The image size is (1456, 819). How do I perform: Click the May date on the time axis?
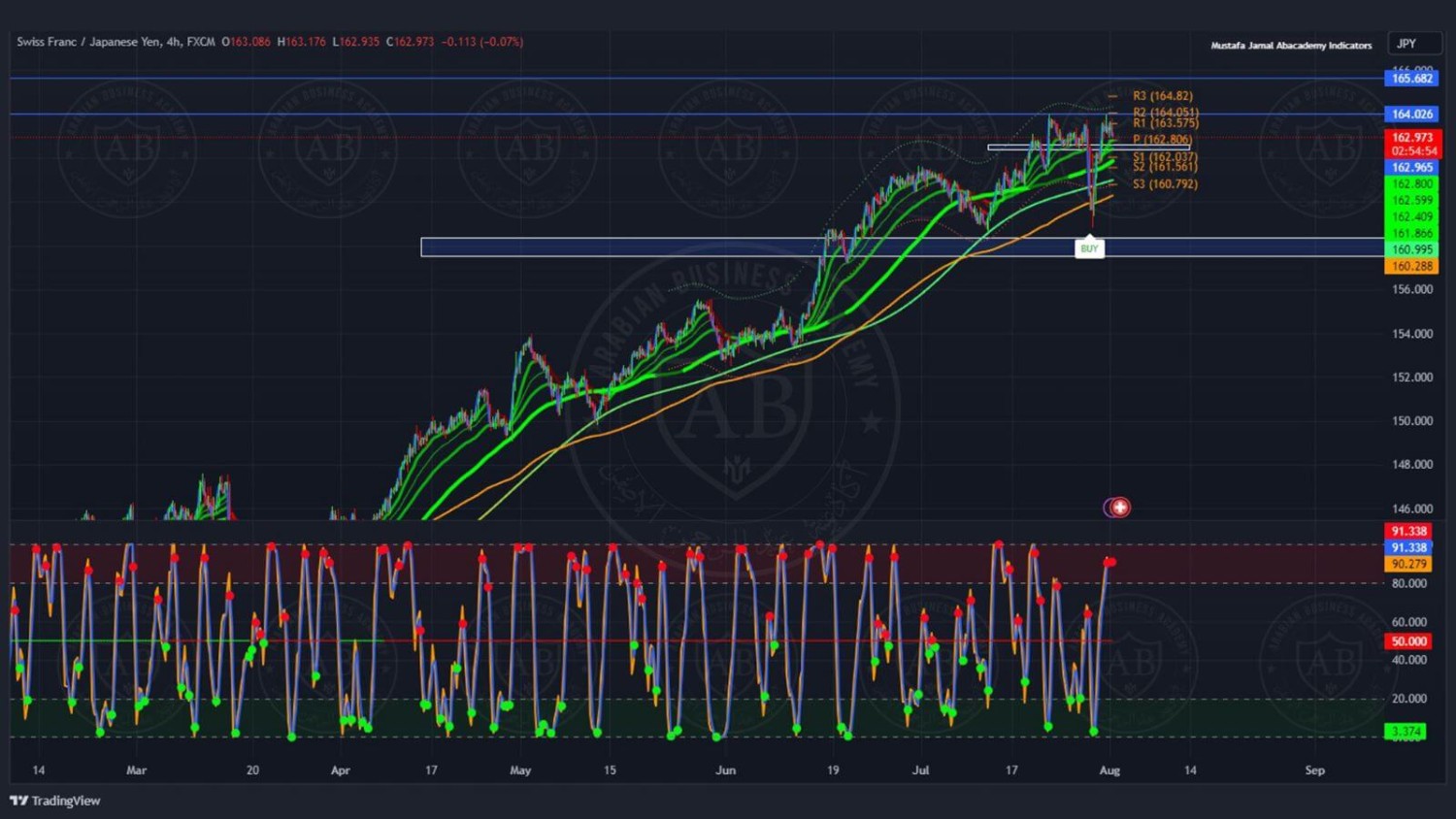[520, 770]
